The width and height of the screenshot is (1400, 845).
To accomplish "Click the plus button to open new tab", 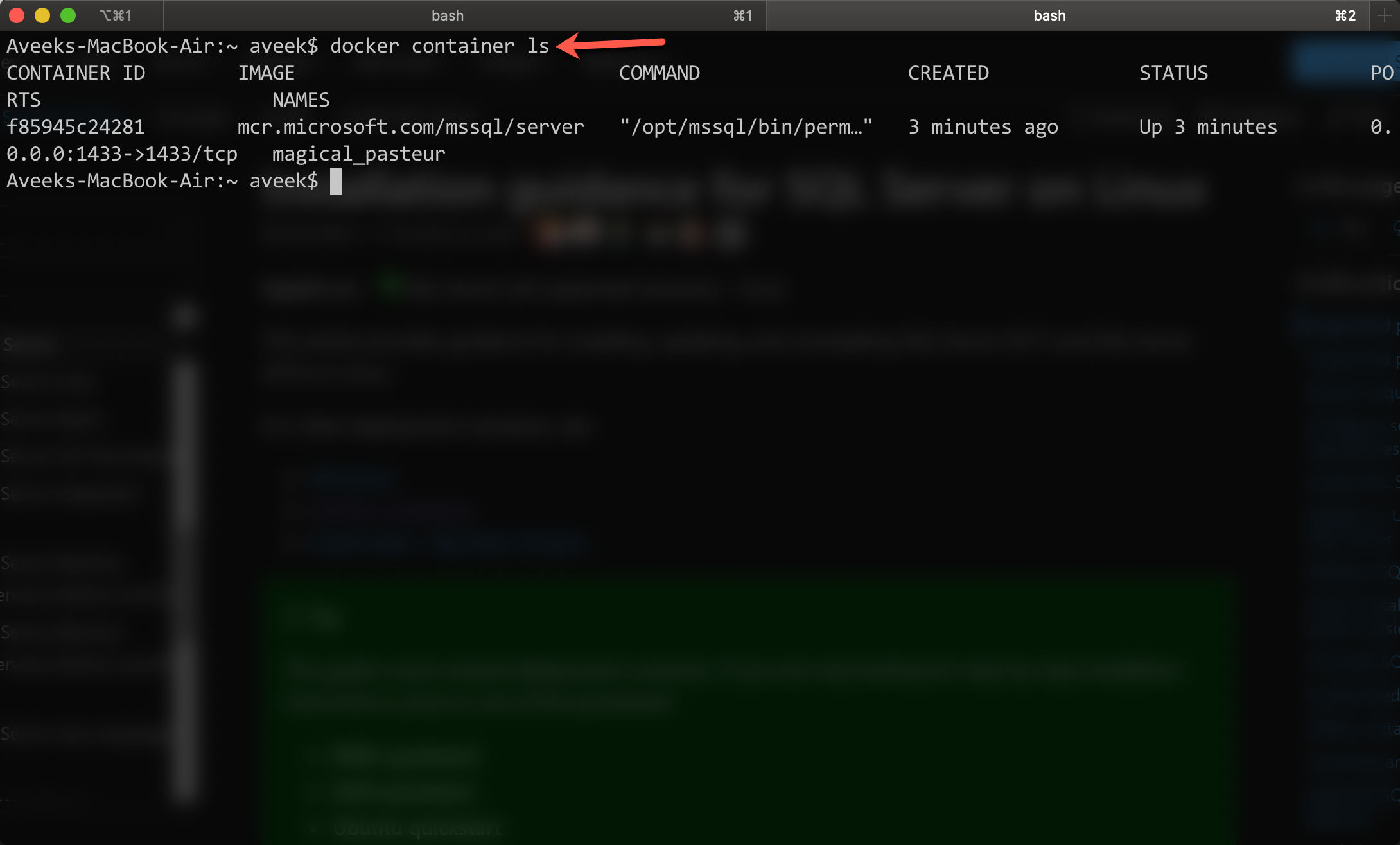I will tap(1384, 15).
